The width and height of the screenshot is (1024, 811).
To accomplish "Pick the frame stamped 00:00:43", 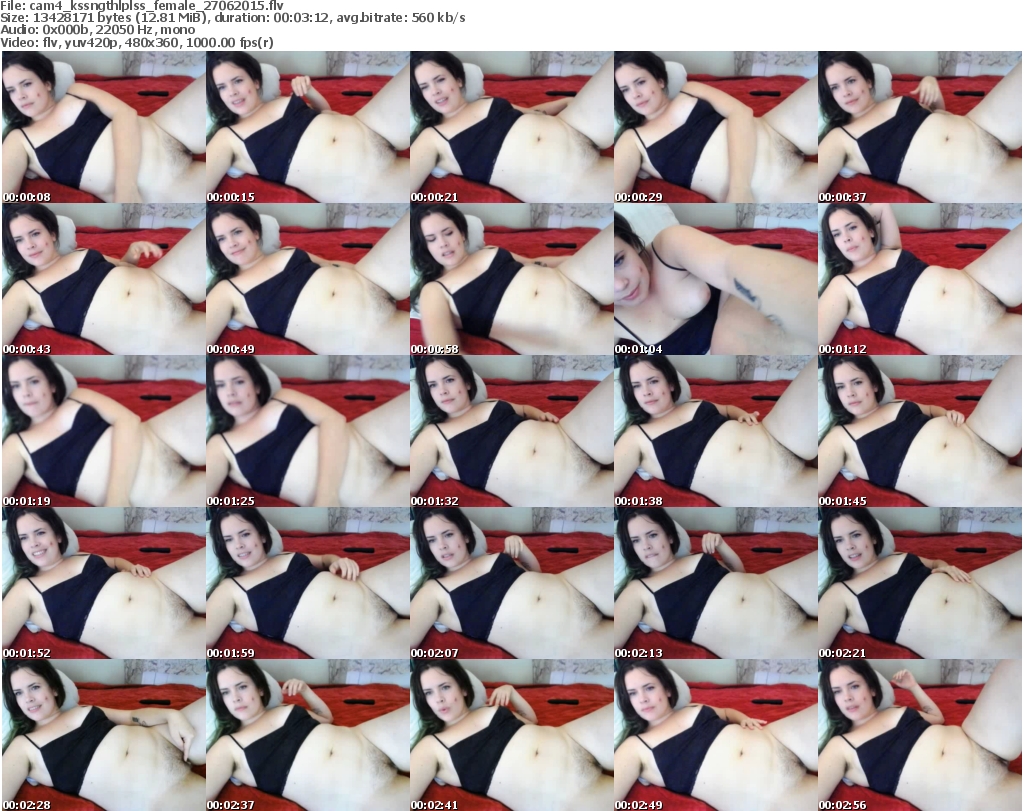I will coord(104,279).
